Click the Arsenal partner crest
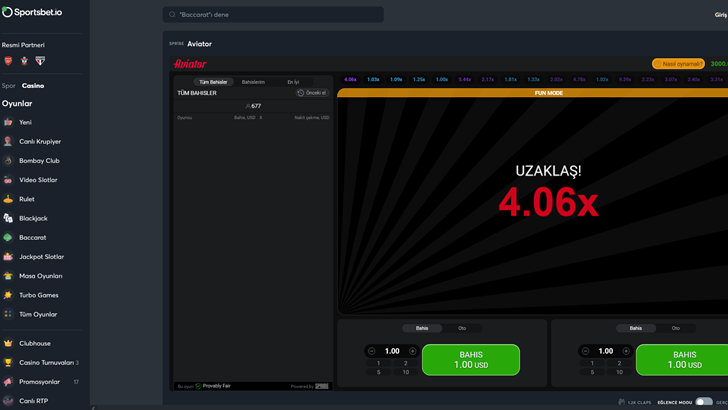The image size is (728, 410). [8, 61]
